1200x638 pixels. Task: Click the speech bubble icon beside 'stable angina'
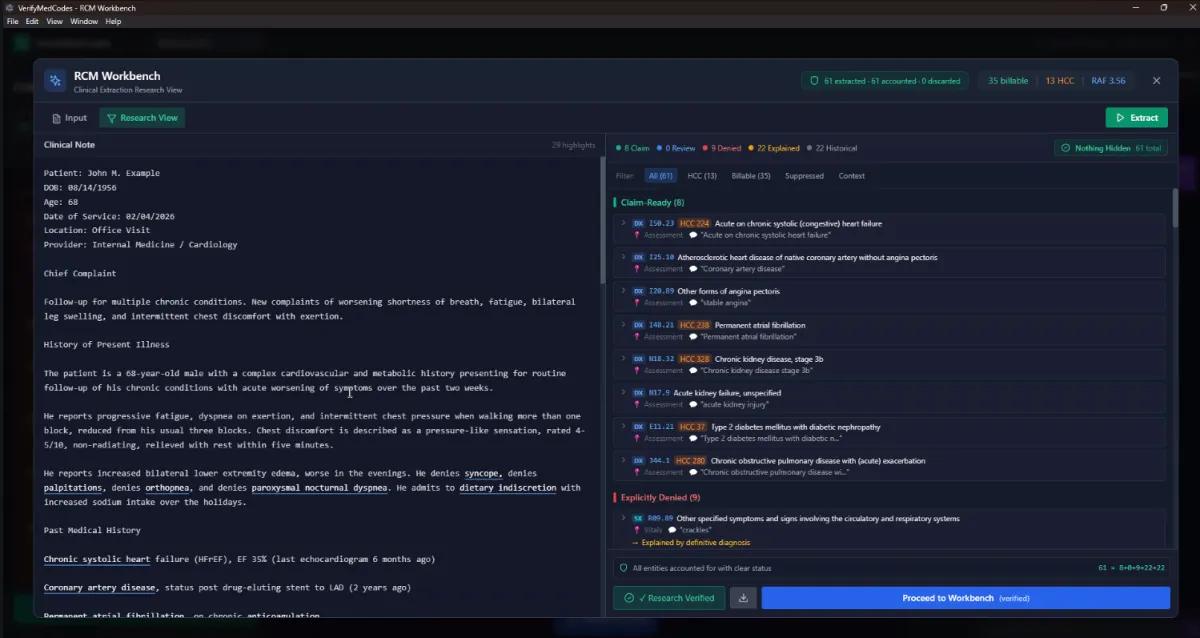pyautogui.click(x=693, y=303)
